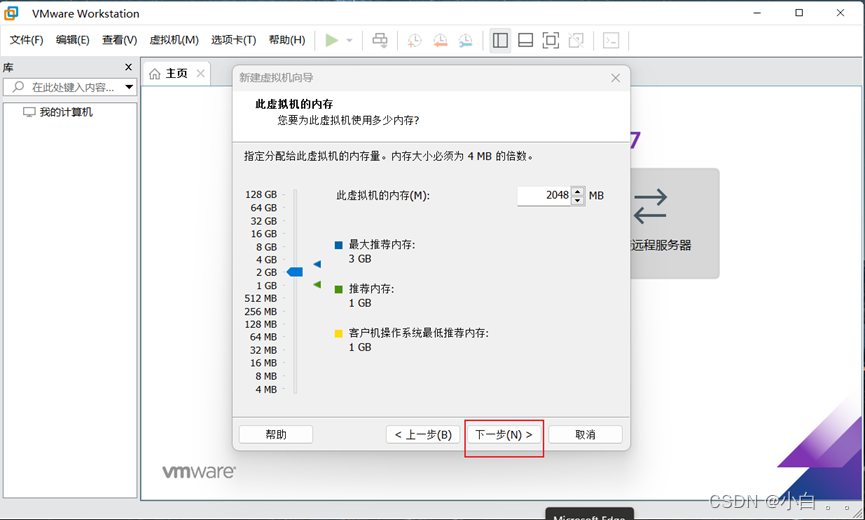Click the 推荐内存 legend label
Image resolution: width=865 pixels, height=520 pixels.
(371, 289)
